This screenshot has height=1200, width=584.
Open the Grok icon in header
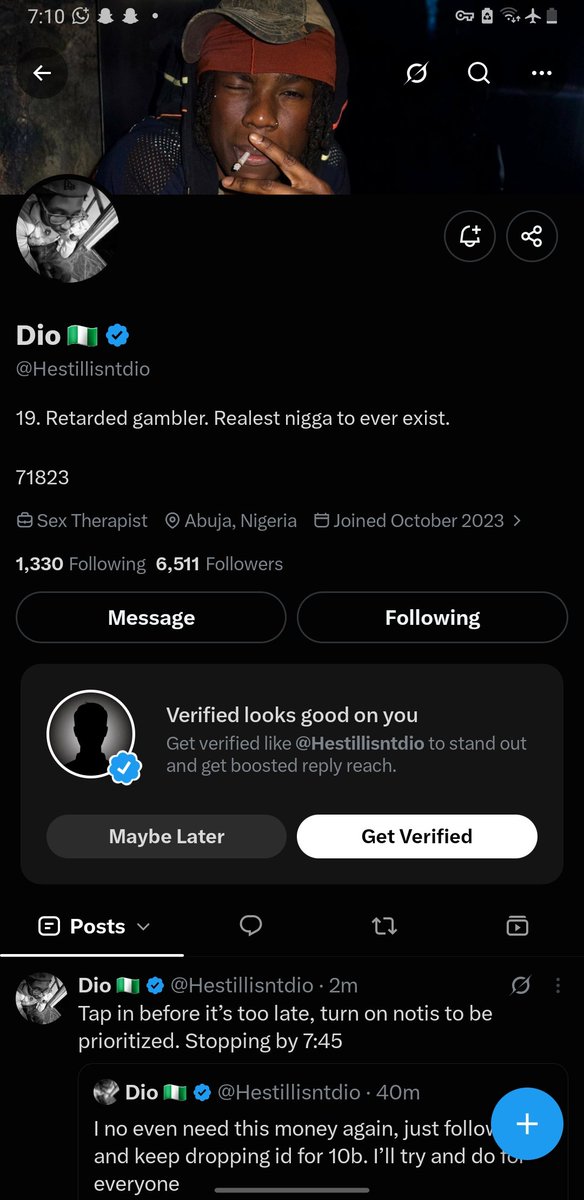click(x=417, y=73)
